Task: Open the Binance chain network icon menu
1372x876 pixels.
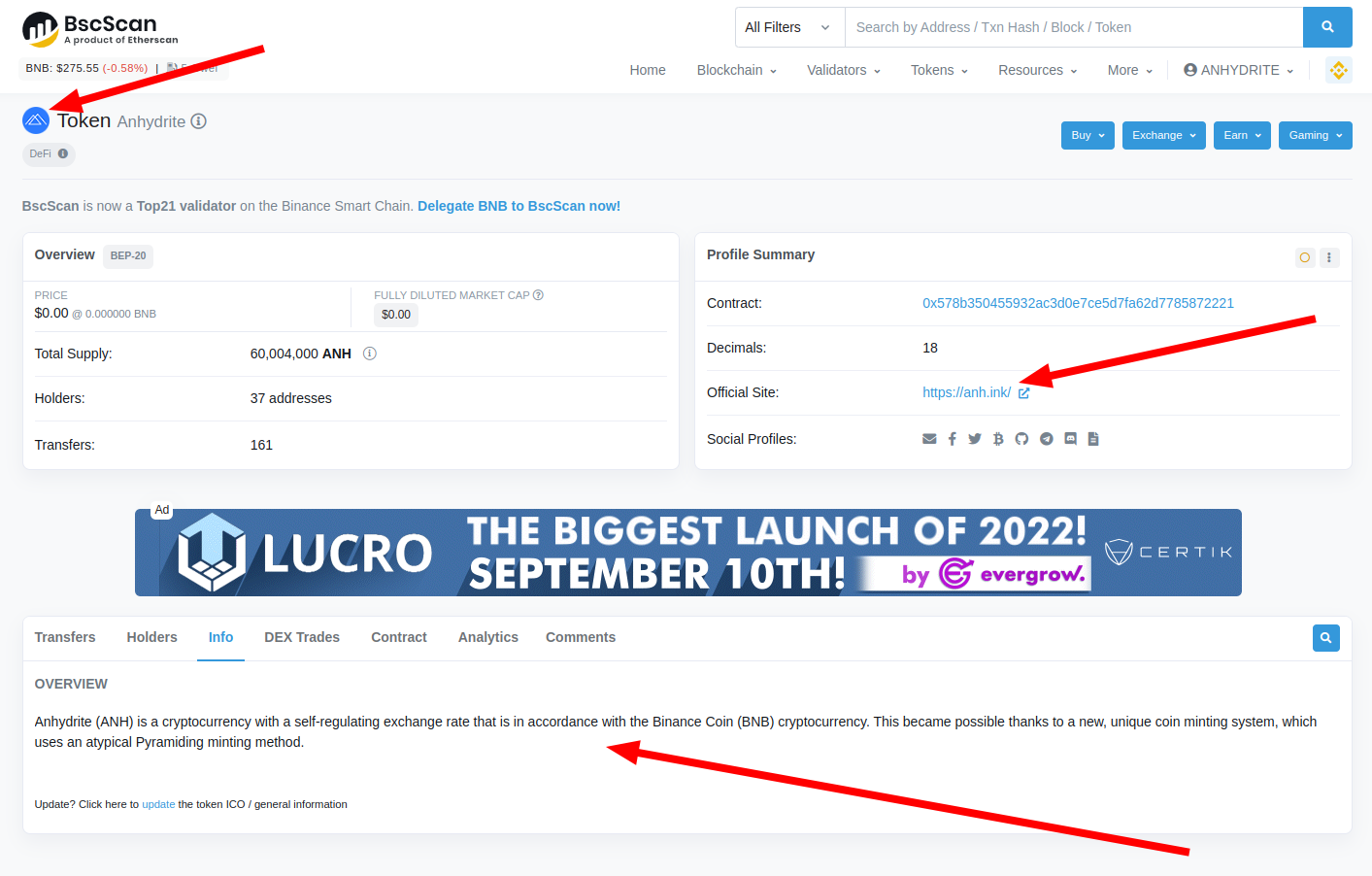Action: pyautogui.click(x=1339, y=70)
